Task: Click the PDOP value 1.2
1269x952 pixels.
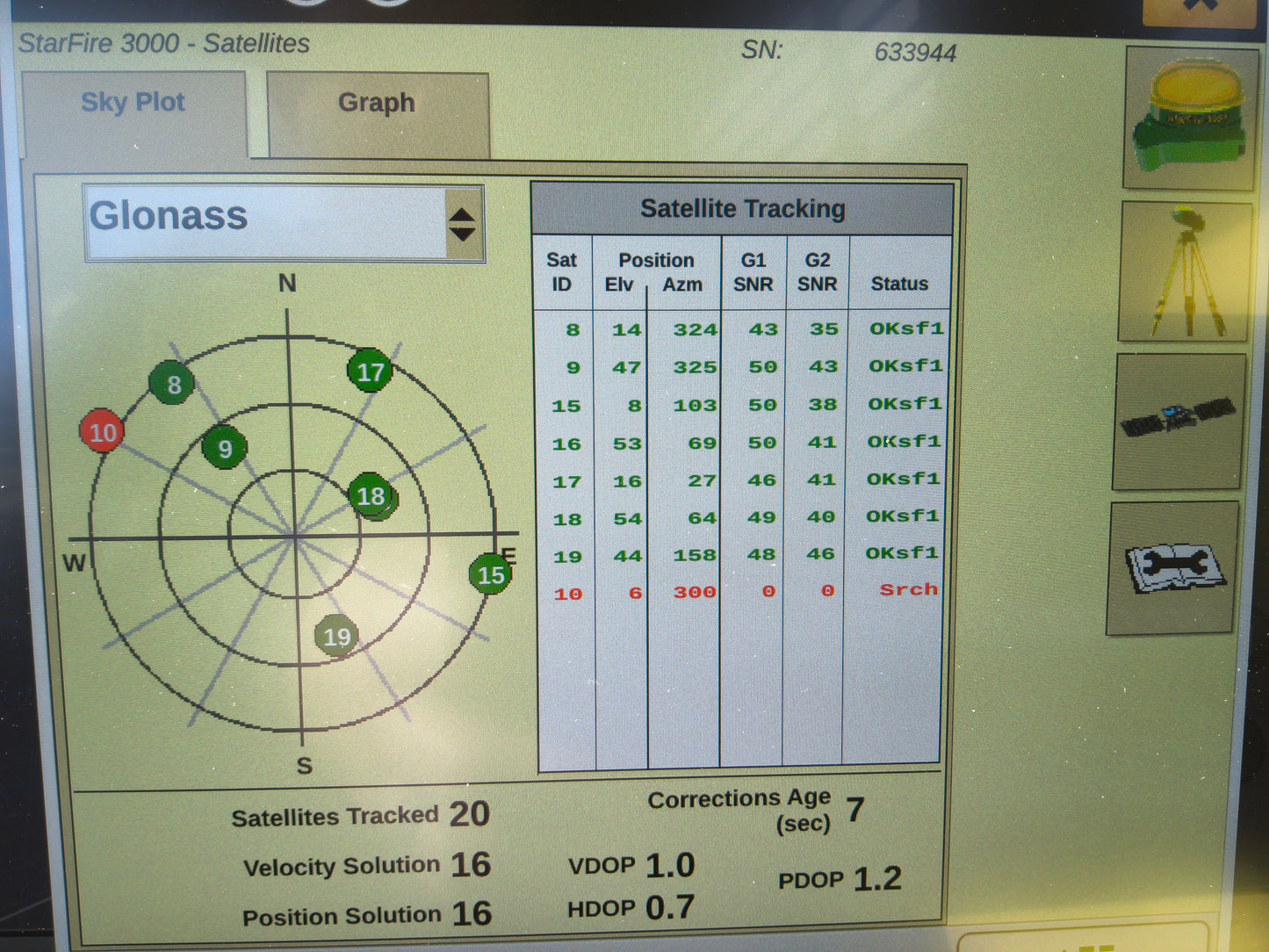Action: pyautogui.click(x=877, y=878)
